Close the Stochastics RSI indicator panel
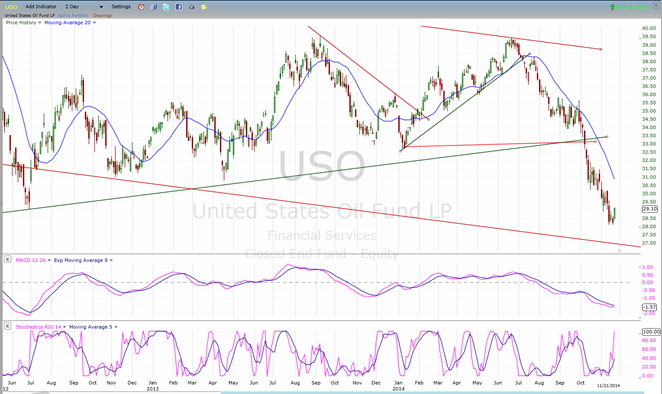The height and width of the screenshot is (394, 662). coord(8,326)
